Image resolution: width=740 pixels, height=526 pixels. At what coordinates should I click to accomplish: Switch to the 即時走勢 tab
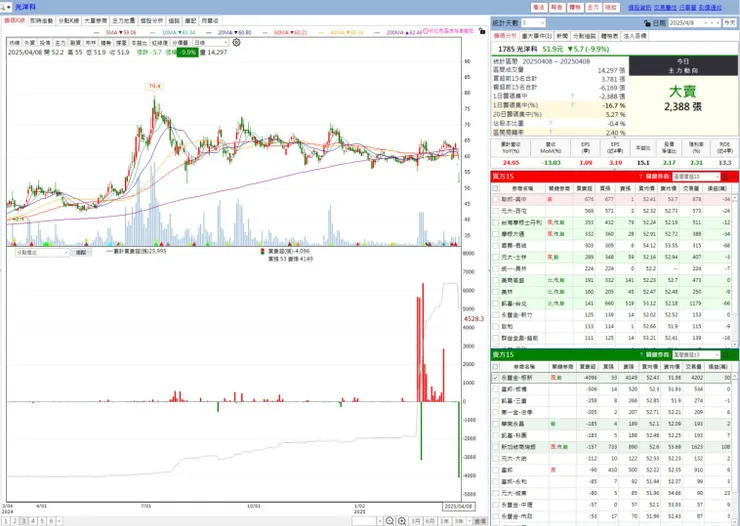pyautogui.click(x=42, y=21)
